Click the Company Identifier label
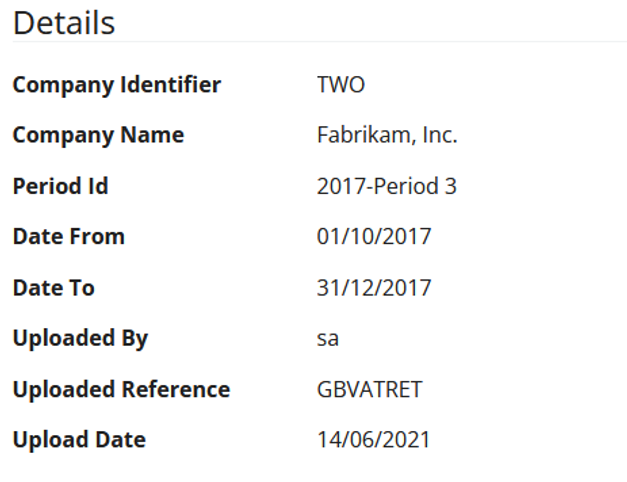Image resolution: width=627 pixels, height=482 pixels. [116, 85]
